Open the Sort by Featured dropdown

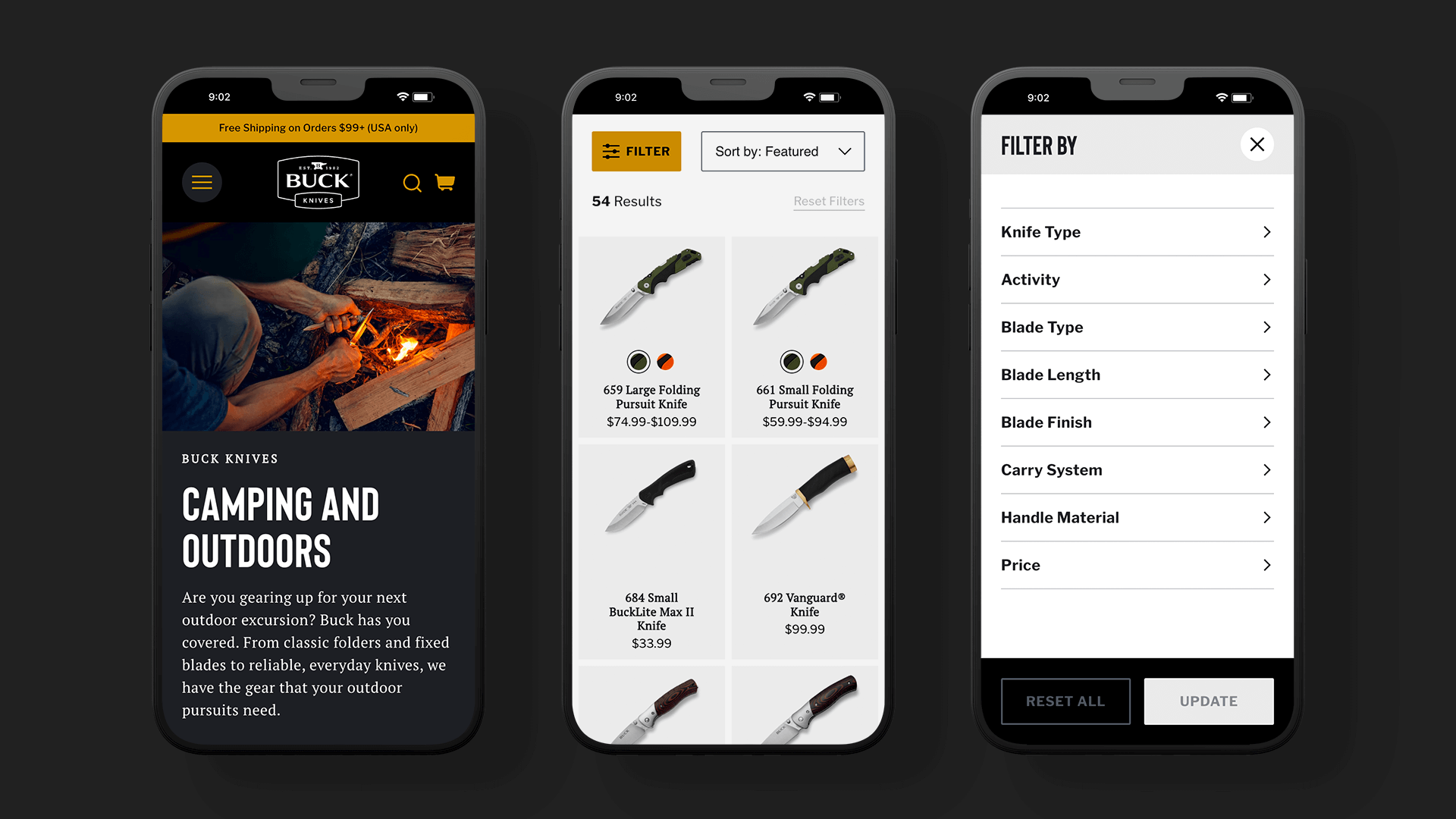(782, 151)
